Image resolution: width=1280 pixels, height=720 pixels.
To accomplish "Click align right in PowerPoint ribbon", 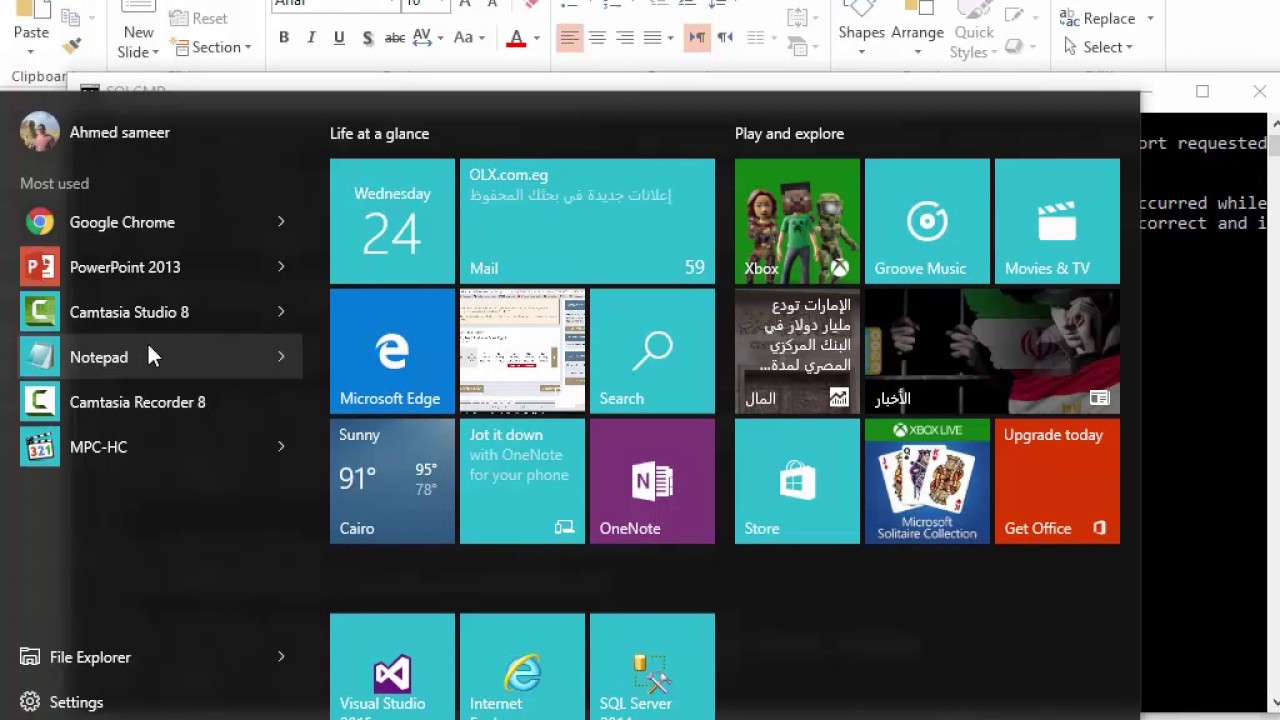I will (x=625, y=38).
